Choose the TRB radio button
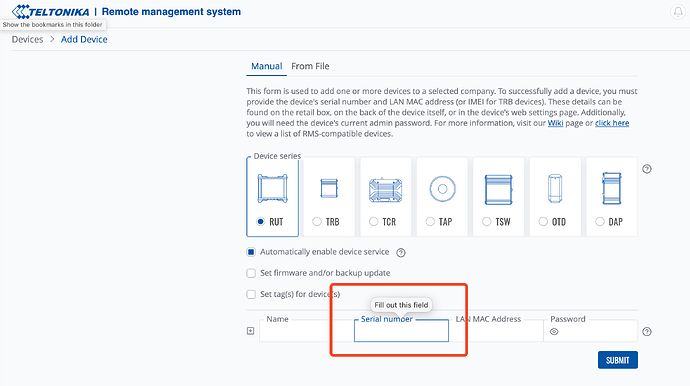The height and width of the screenshot is (386, 690). (317, 221)
